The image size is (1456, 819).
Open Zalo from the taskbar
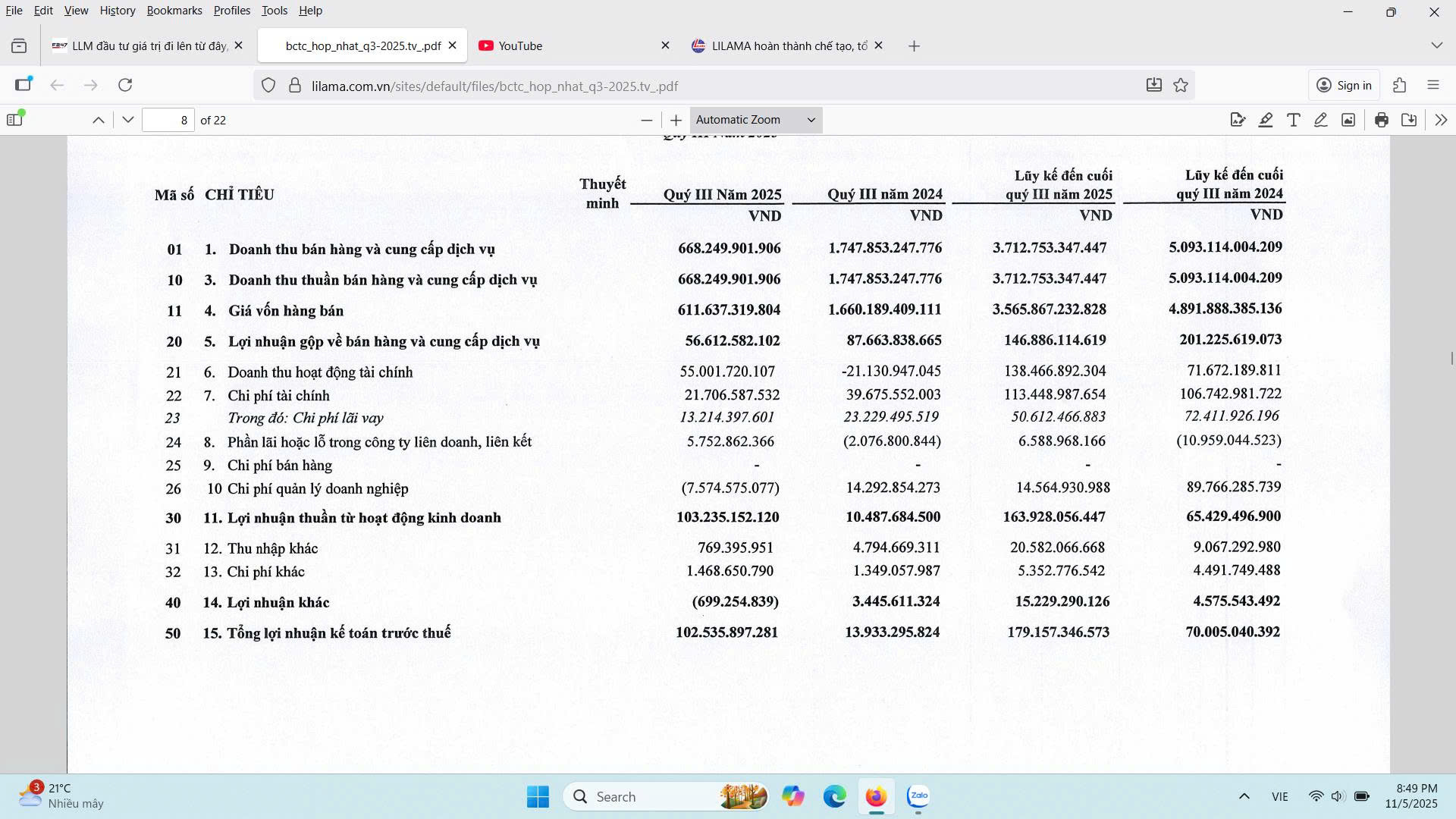coord(918,796)
